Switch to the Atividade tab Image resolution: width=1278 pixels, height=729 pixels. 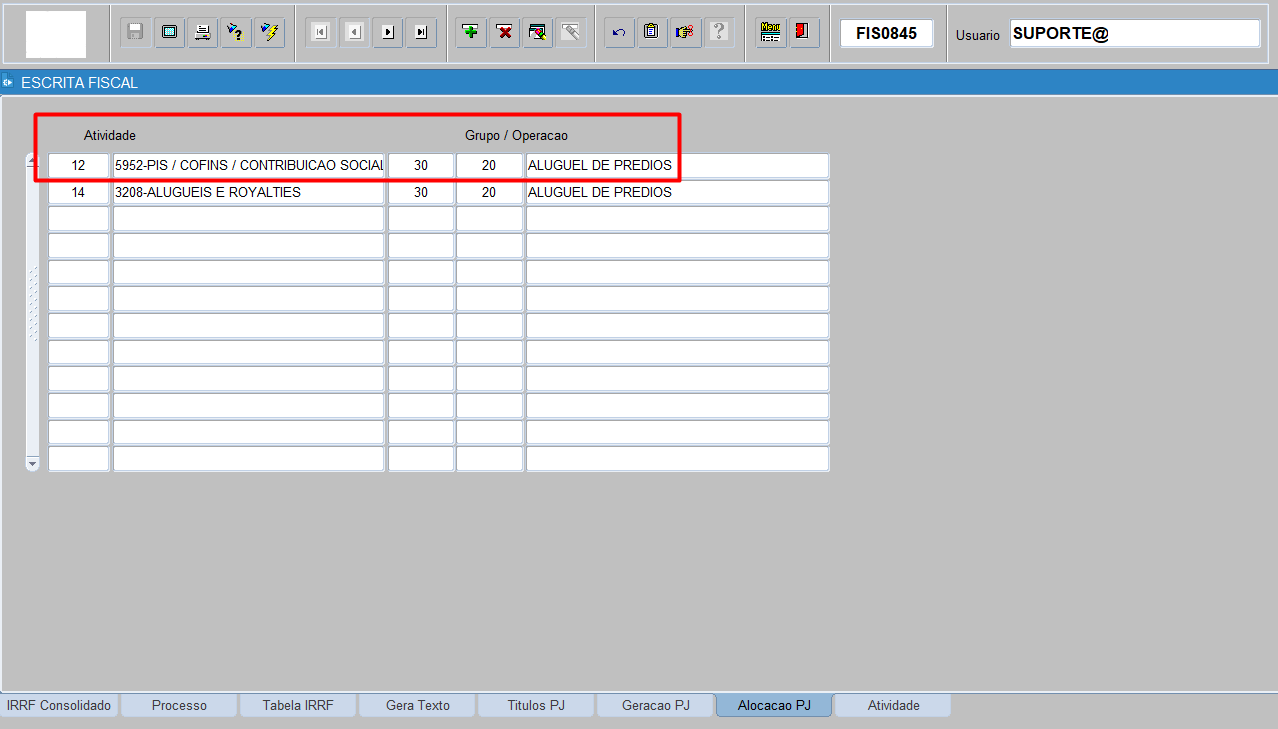pyautogui.click(x=893, y=705)
